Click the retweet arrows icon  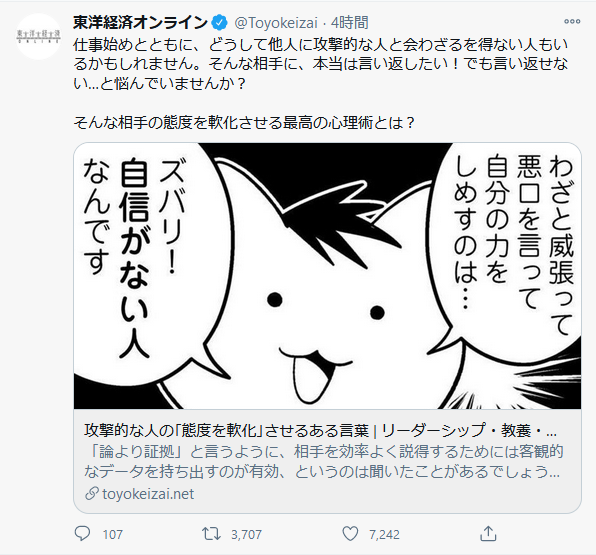coord(211,534)
